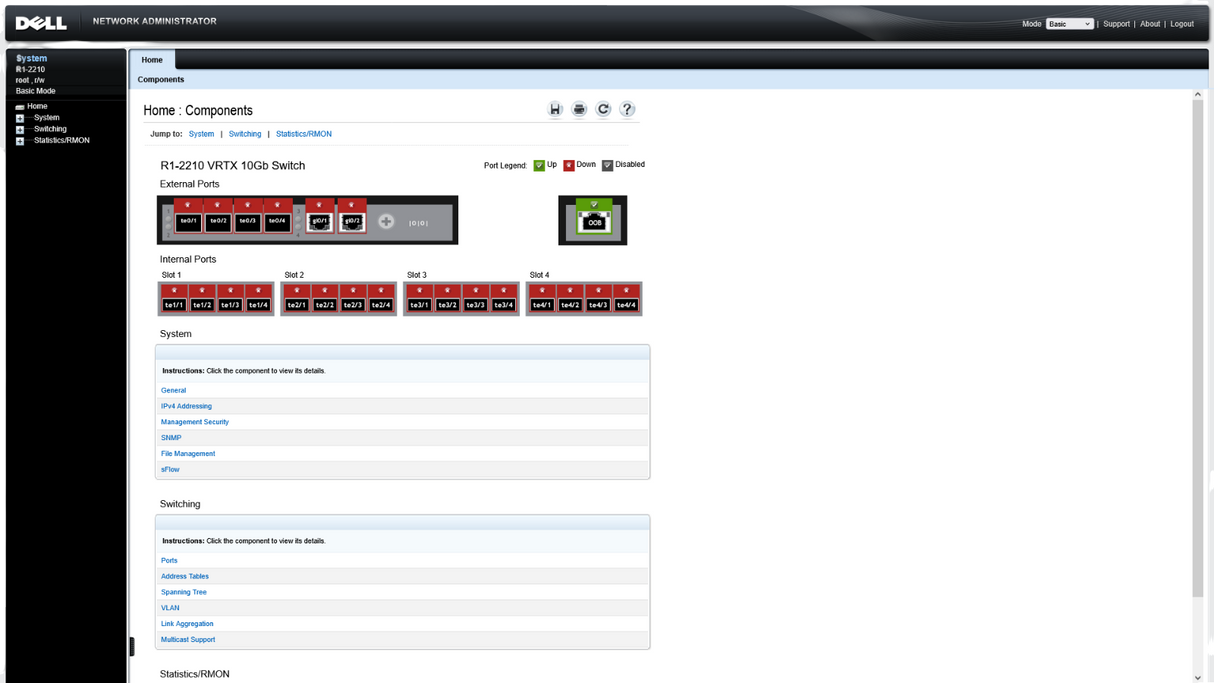Expand the Switching tree node
Screen dimensions: 1214x683
(19, 130)
